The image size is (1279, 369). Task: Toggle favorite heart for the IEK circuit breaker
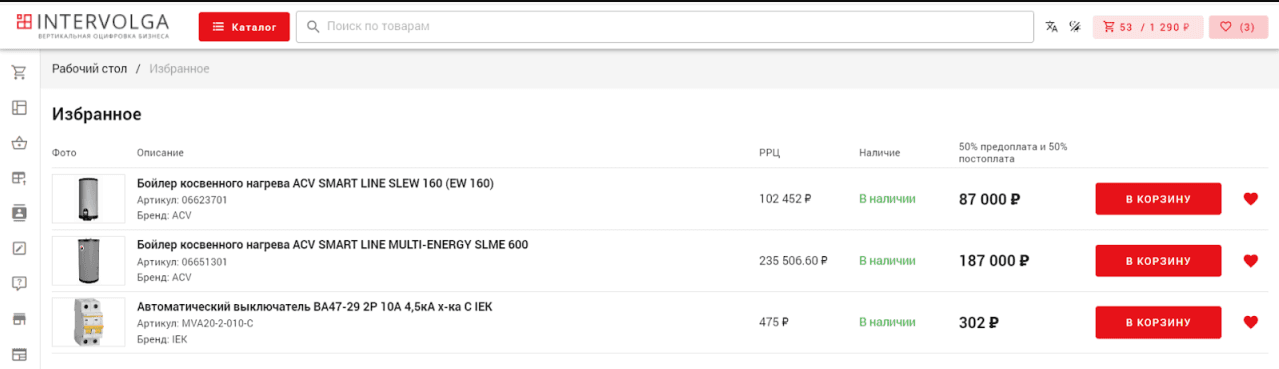1250,322
